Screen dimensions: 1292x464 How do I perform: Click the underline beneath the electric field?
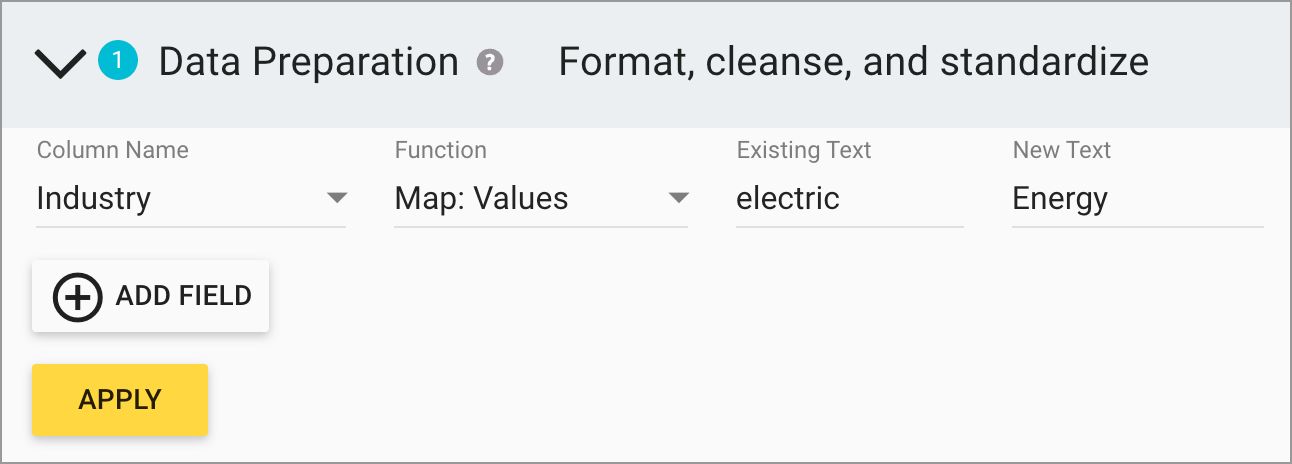850,227
